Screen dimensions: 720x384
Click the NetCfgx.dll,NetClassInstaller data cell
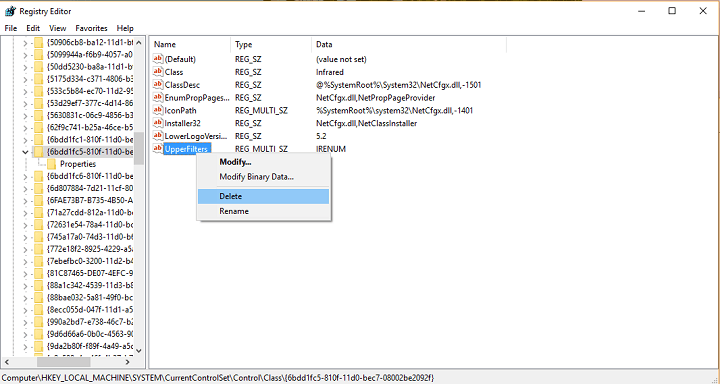(x=366, y=123)
